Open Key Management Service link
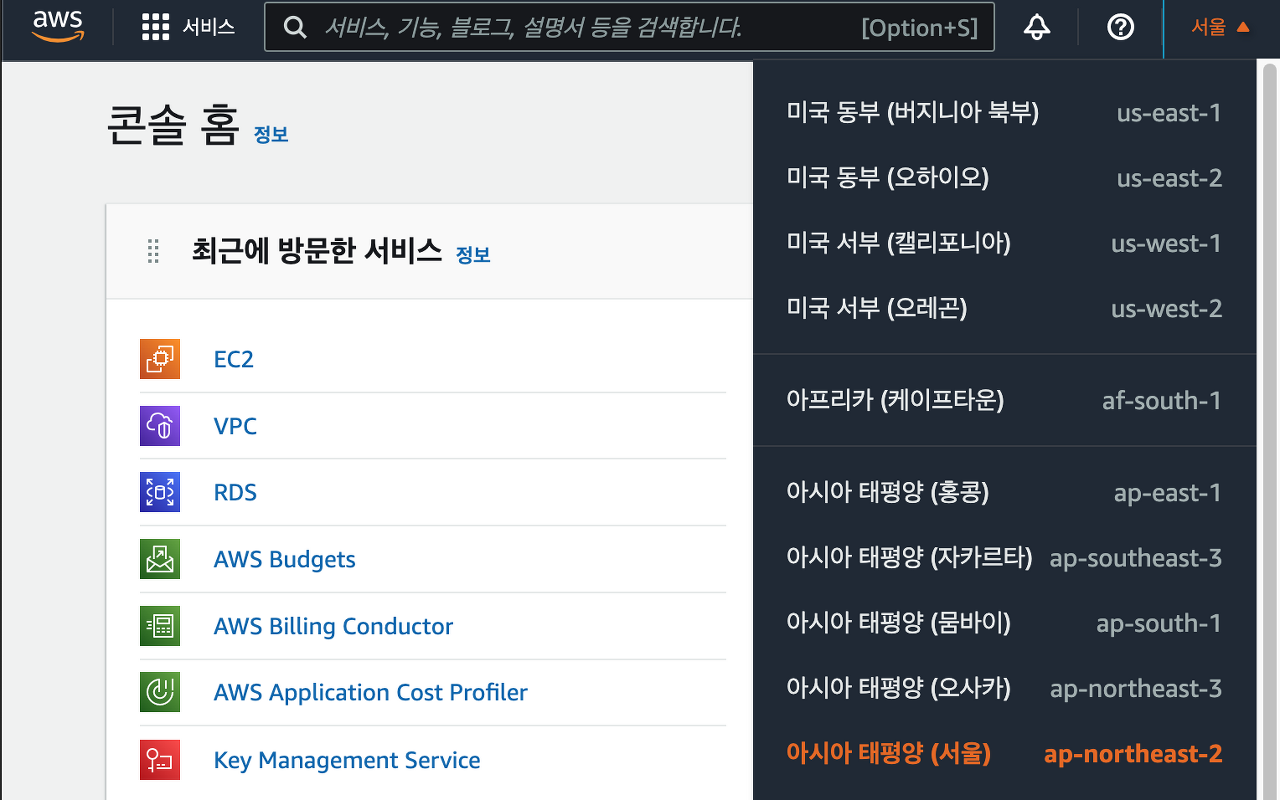This screenshot has height=800, width=1280. click(347, 760)
